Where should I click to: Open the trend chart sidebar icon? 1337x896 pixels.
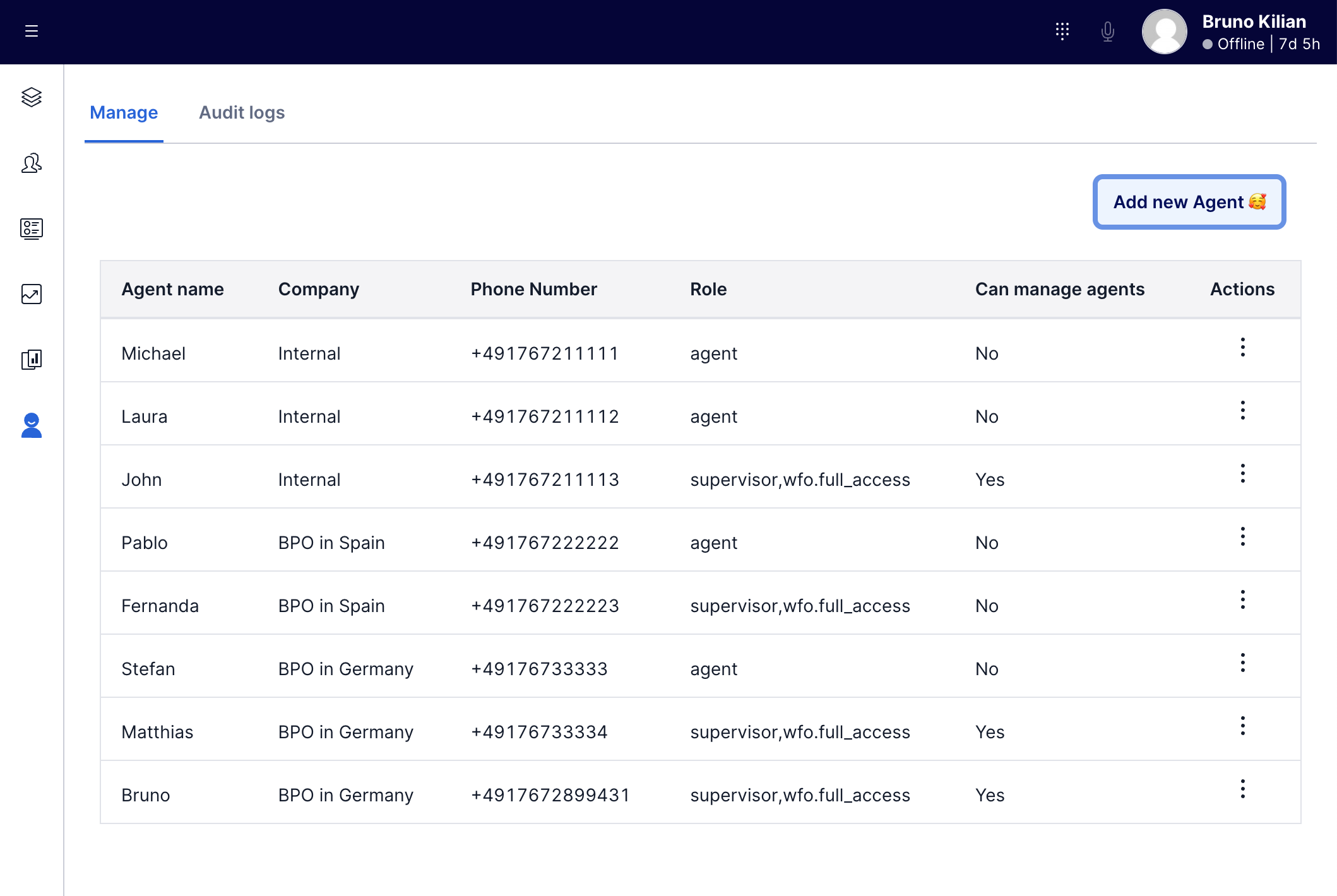[32, 294]
